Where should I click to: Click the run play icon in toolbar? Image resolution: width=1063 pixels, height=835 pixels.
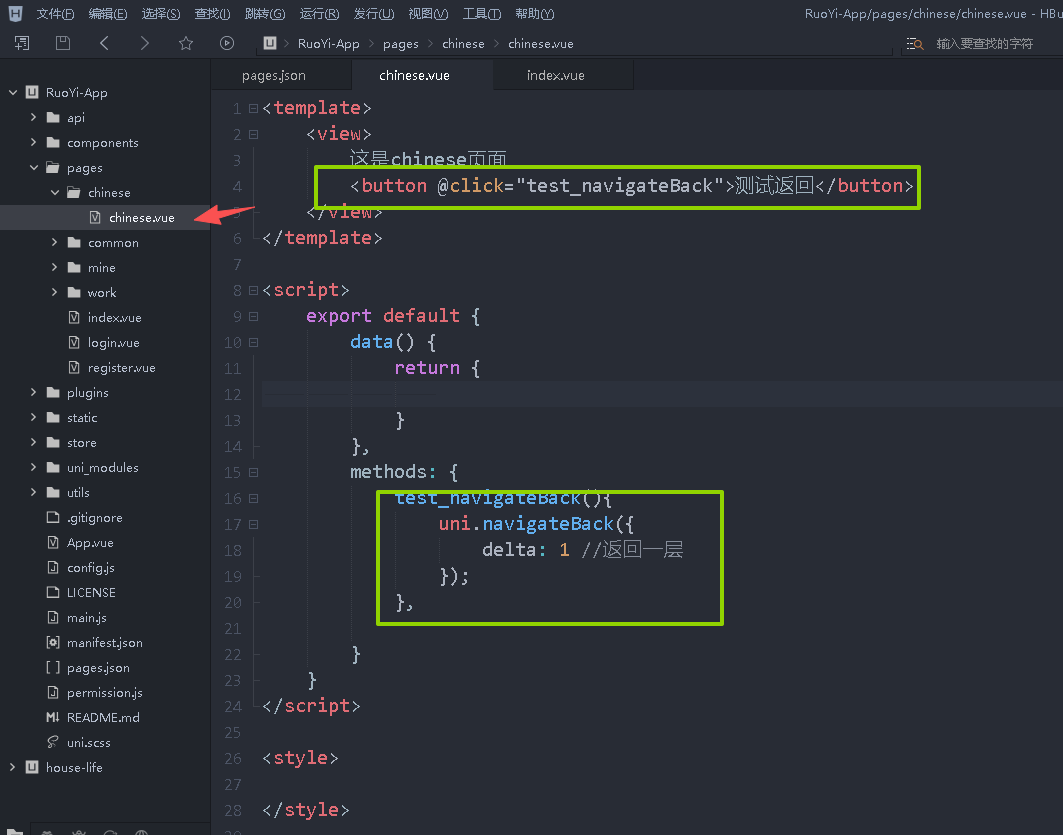tap(227, 43)
